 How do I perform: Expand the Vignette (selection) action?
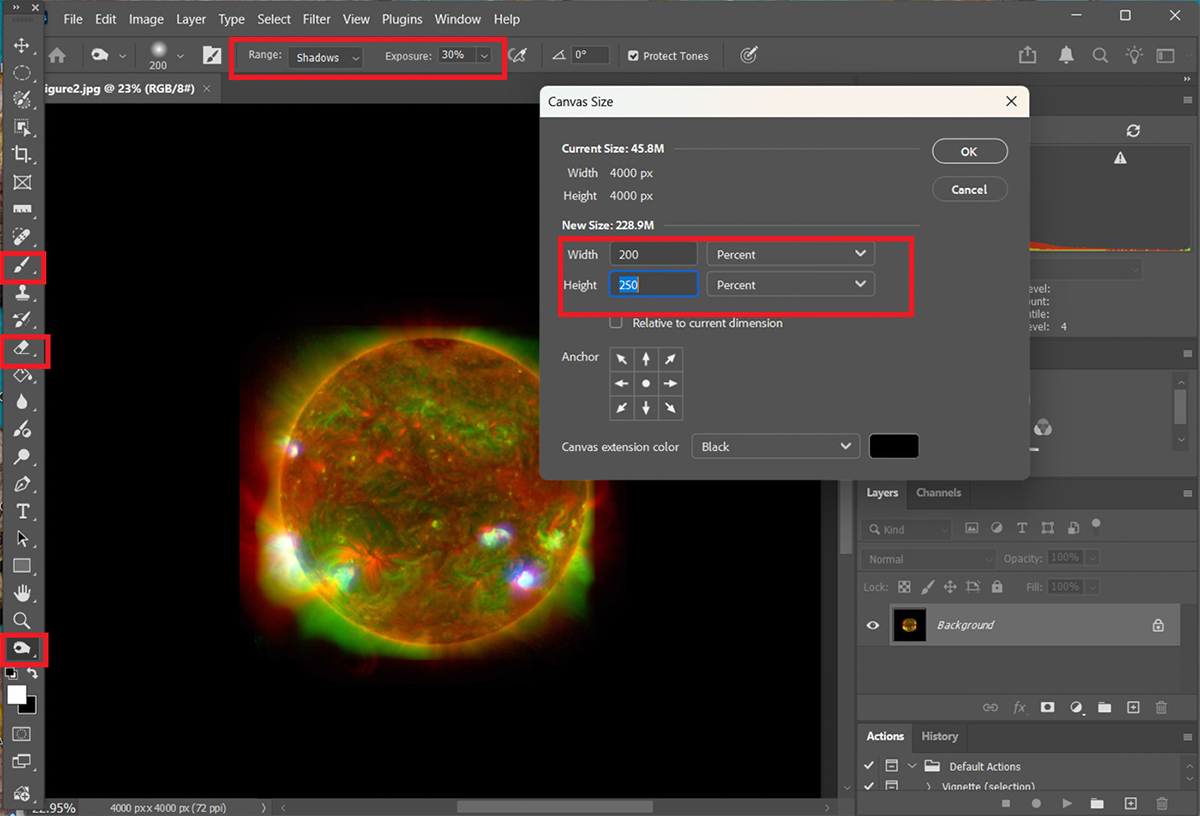[x=928, y=787]
